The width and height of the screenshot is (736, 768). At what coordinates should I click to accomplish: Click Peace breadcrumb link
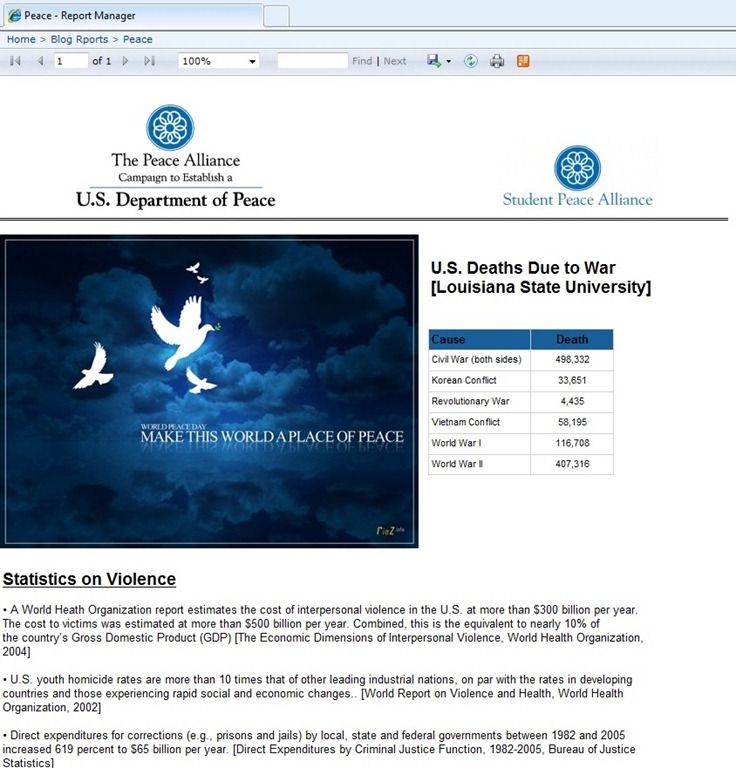pyautogui.click(x=138, y=39)
